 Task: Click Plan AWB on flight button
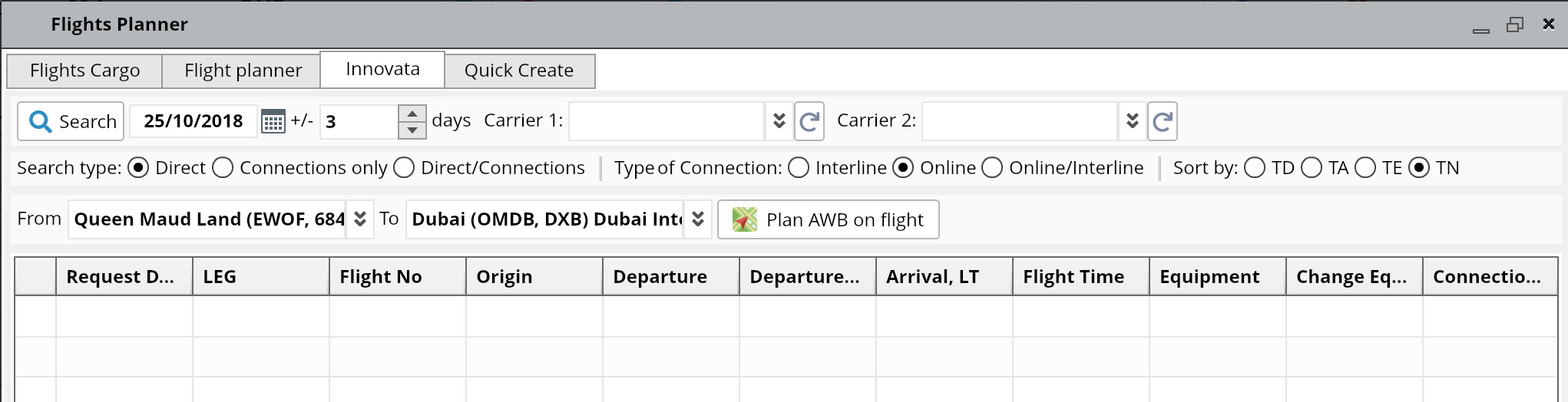[844, 219]
